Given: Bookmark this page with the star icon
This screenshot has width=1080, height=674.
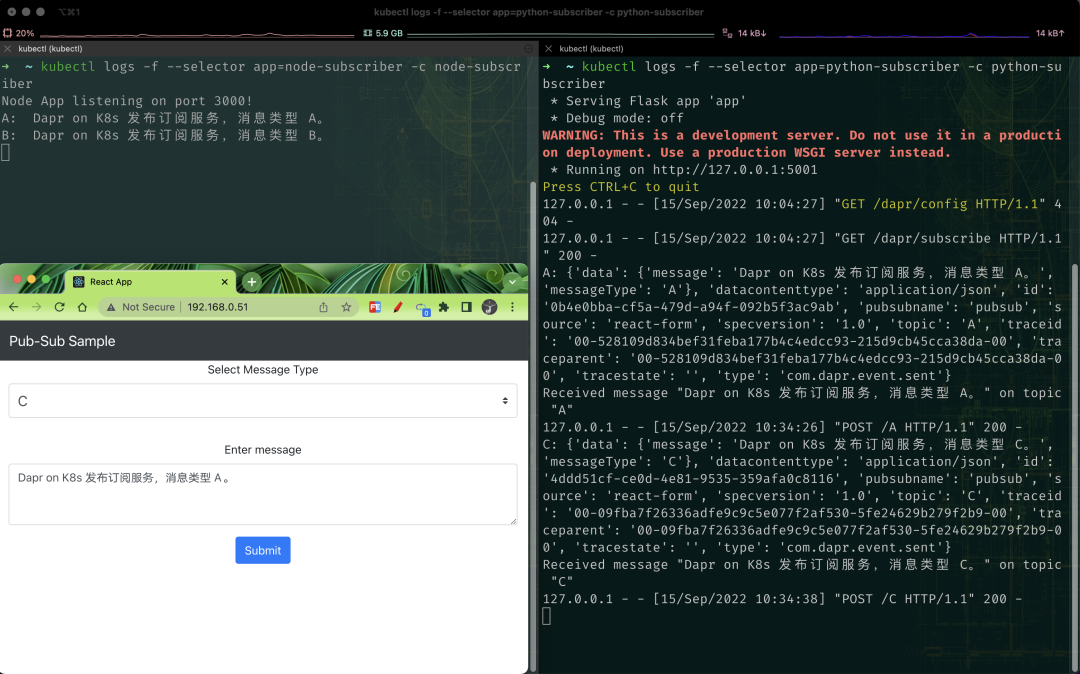Looking at the screenshot, I should tap(346, 307).
